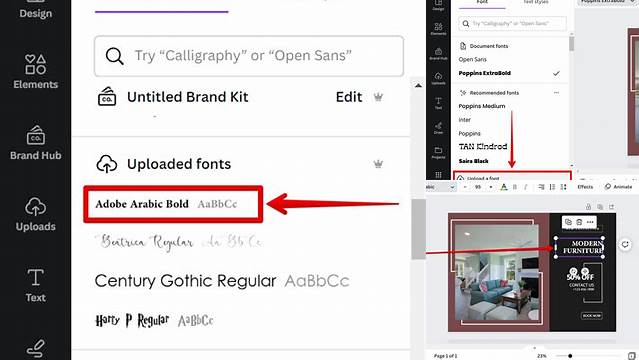This screenshot has width=639, height=360.
Task: Click the font size value 99
Action: (478, 187)
